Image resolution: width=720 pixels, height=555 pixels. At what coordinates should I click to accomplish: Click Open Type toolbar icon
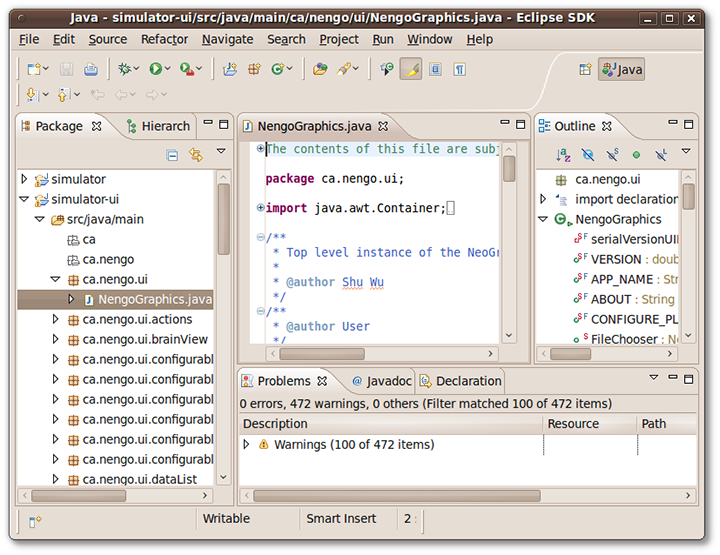320,69
